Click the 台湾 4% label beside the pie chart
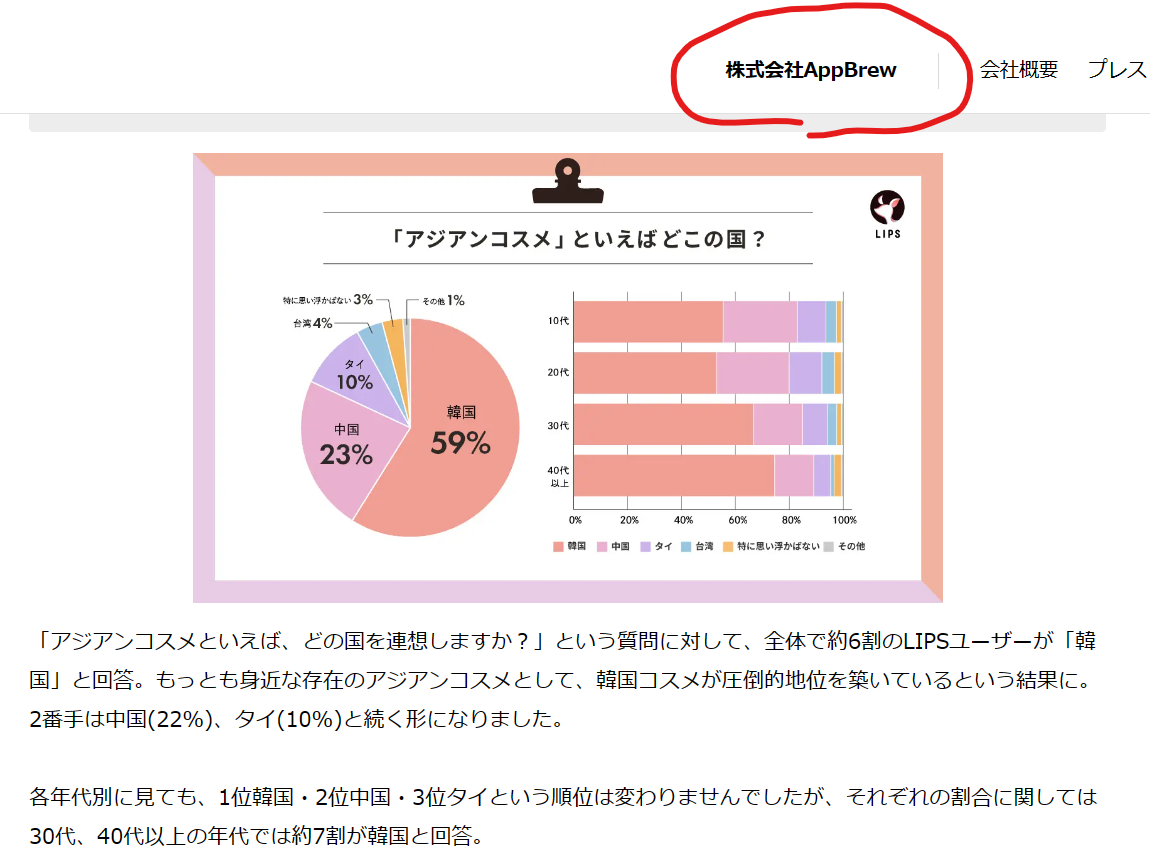The width and height of the screenshot is (1150, 867). coord(312,323)
